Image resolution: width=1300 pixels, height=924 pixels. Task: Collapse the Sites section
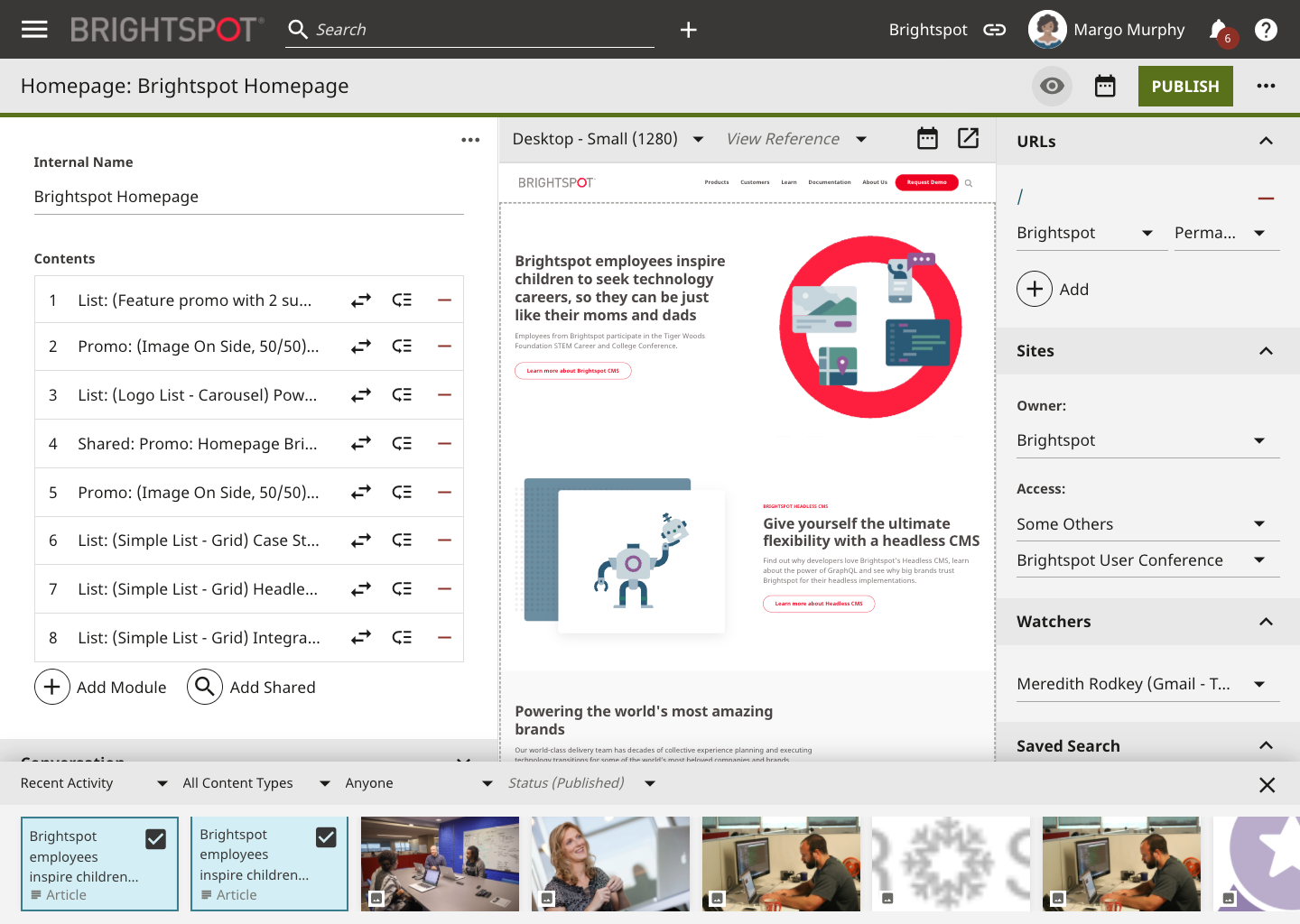(1266, 351)
